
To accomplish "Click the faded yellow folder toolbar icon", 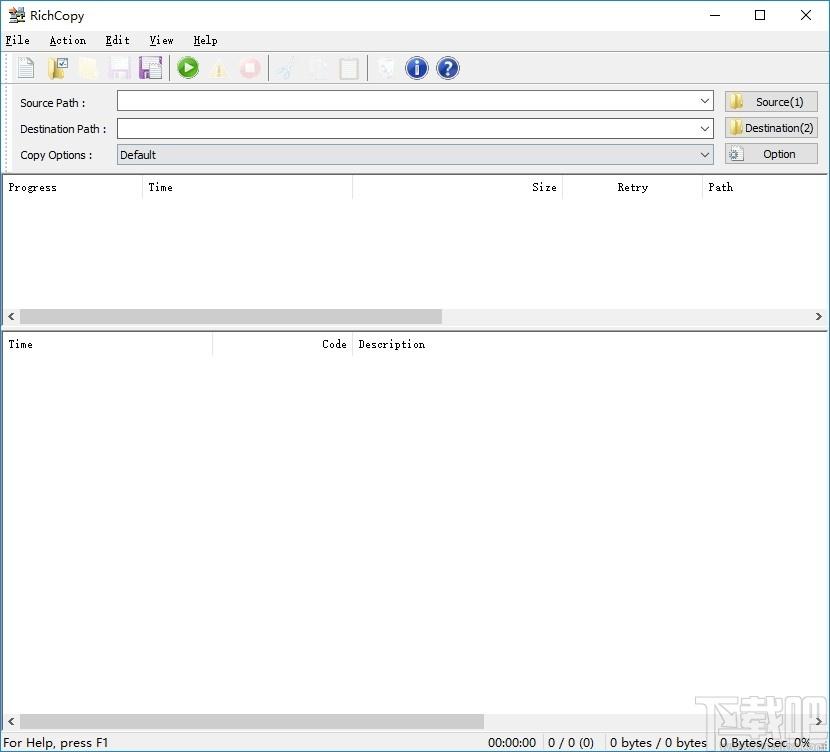I will click(x=88, y=68).
